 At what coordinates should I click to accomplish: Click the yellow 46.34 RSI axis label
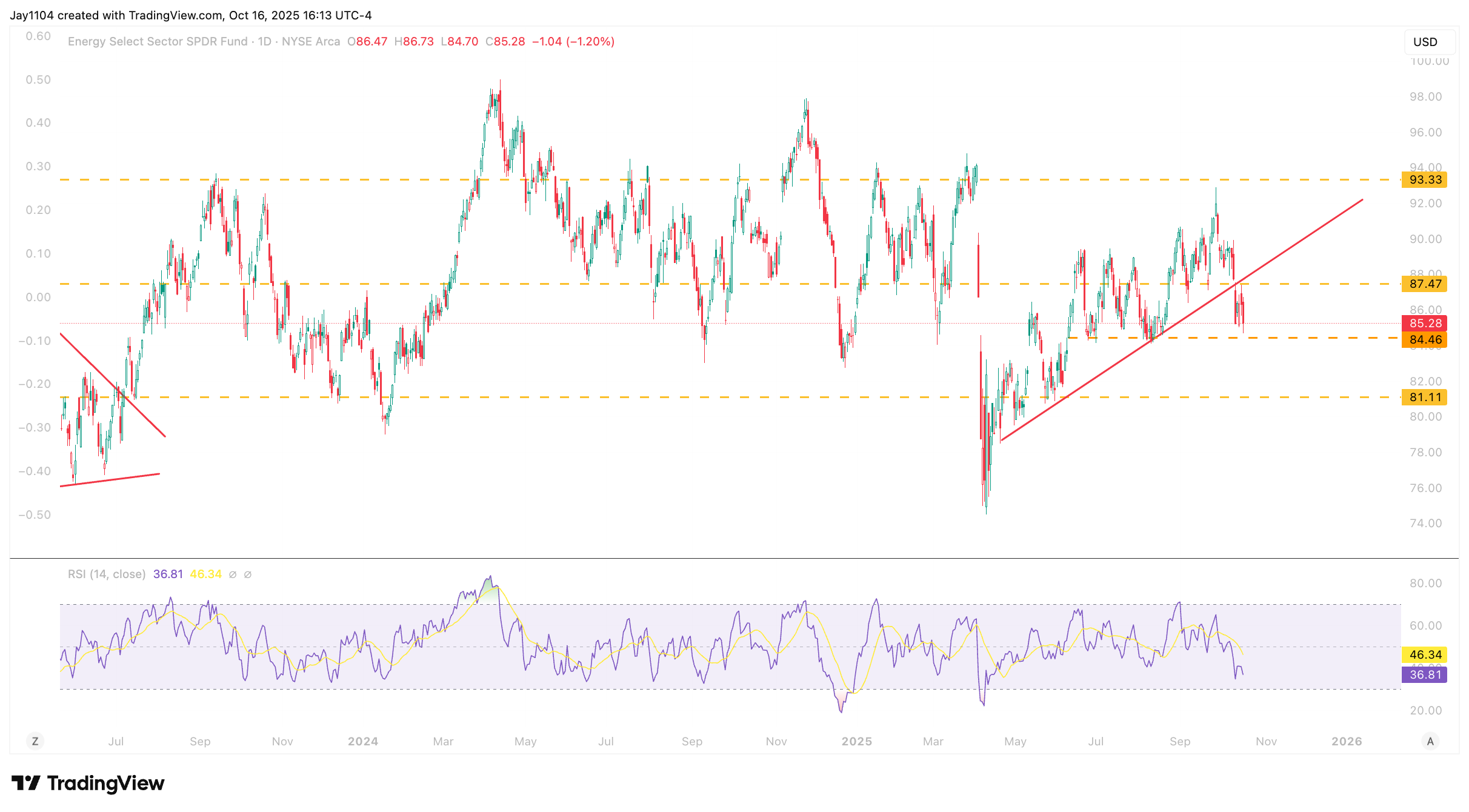coord(1425,654)
